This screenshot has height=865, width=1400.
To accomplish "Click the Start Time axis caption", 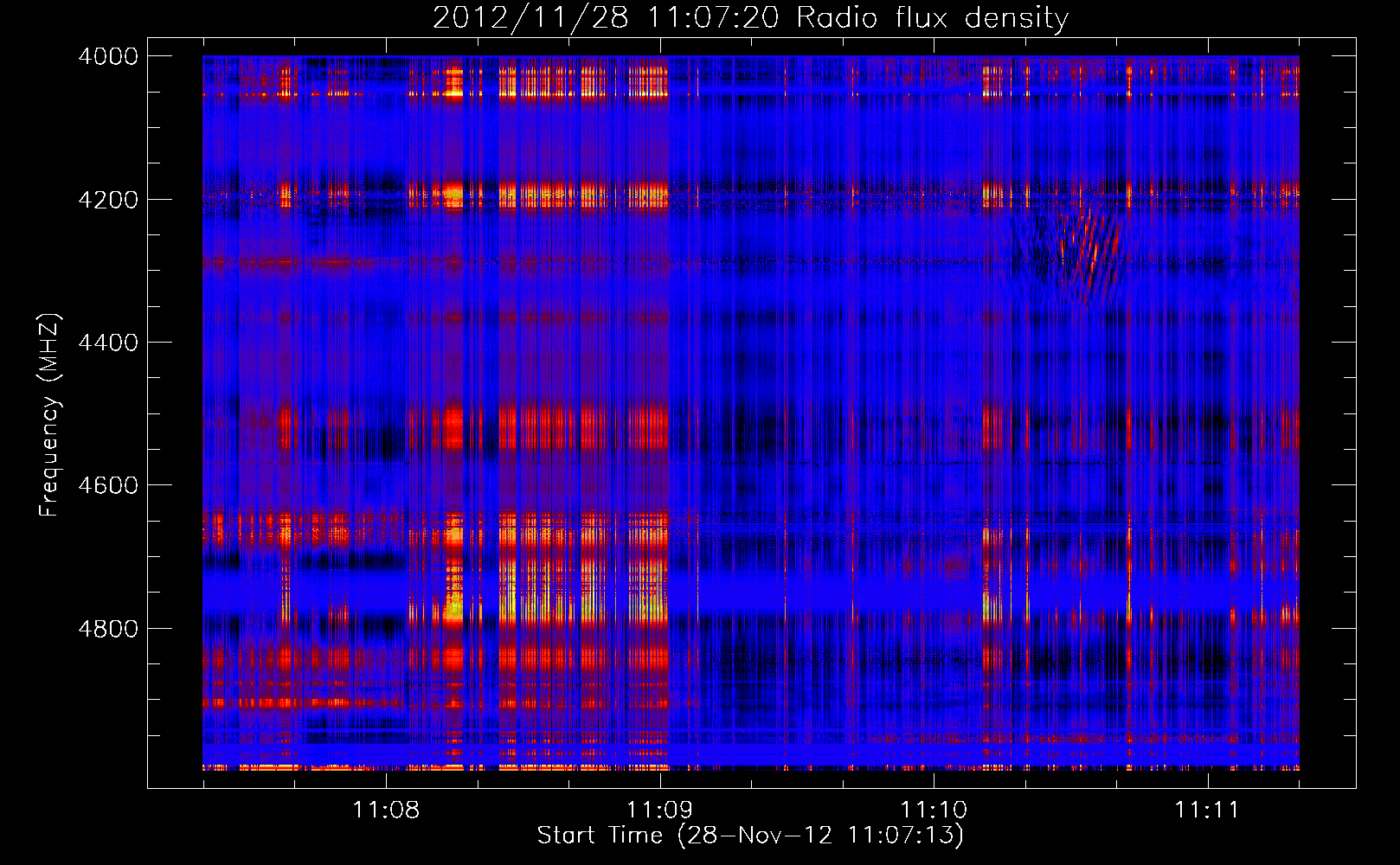I will coord(750,836).
